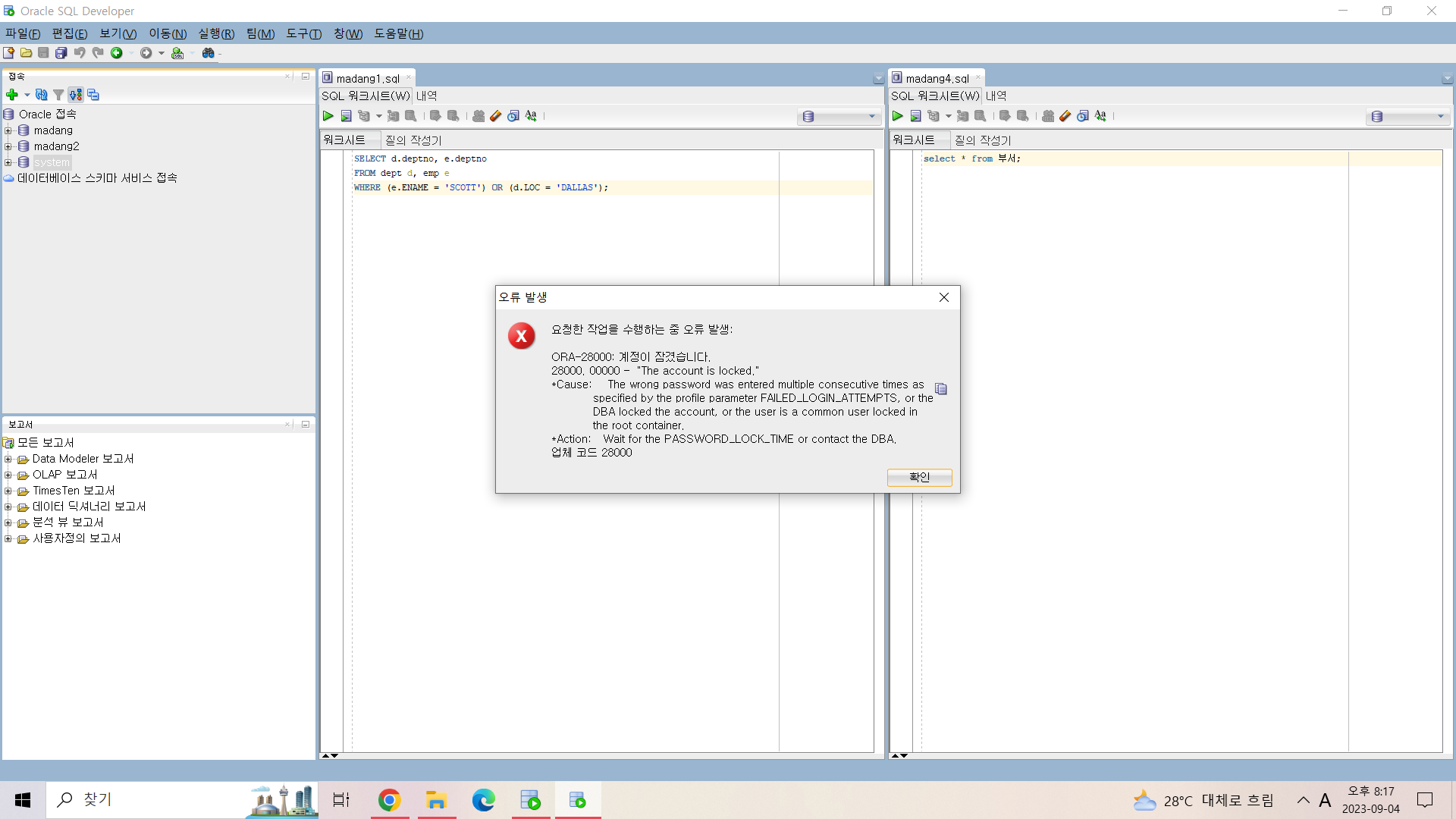
Task: Click the new connection green plus icon
Action: point(11,95)
